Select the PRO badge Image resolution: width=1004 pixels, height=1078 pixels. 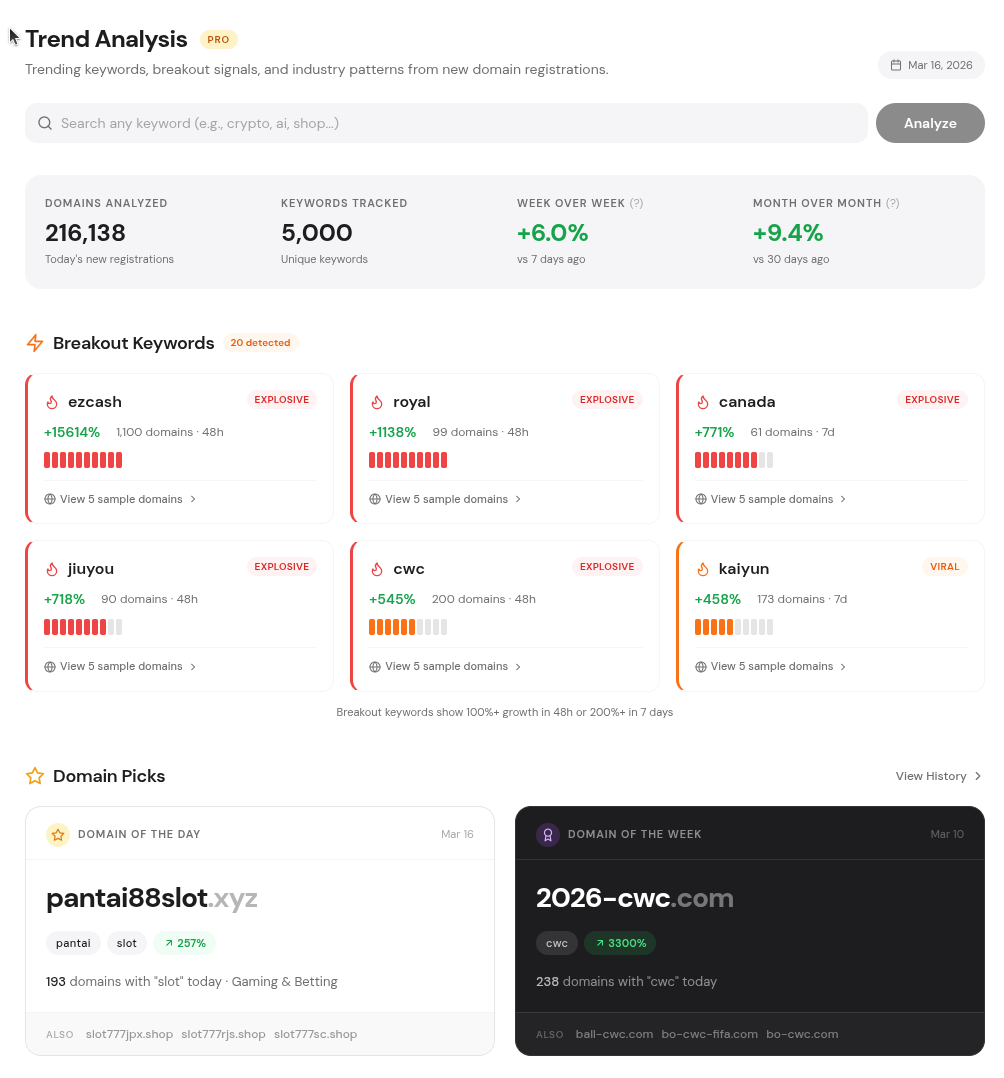click(218, 40)
